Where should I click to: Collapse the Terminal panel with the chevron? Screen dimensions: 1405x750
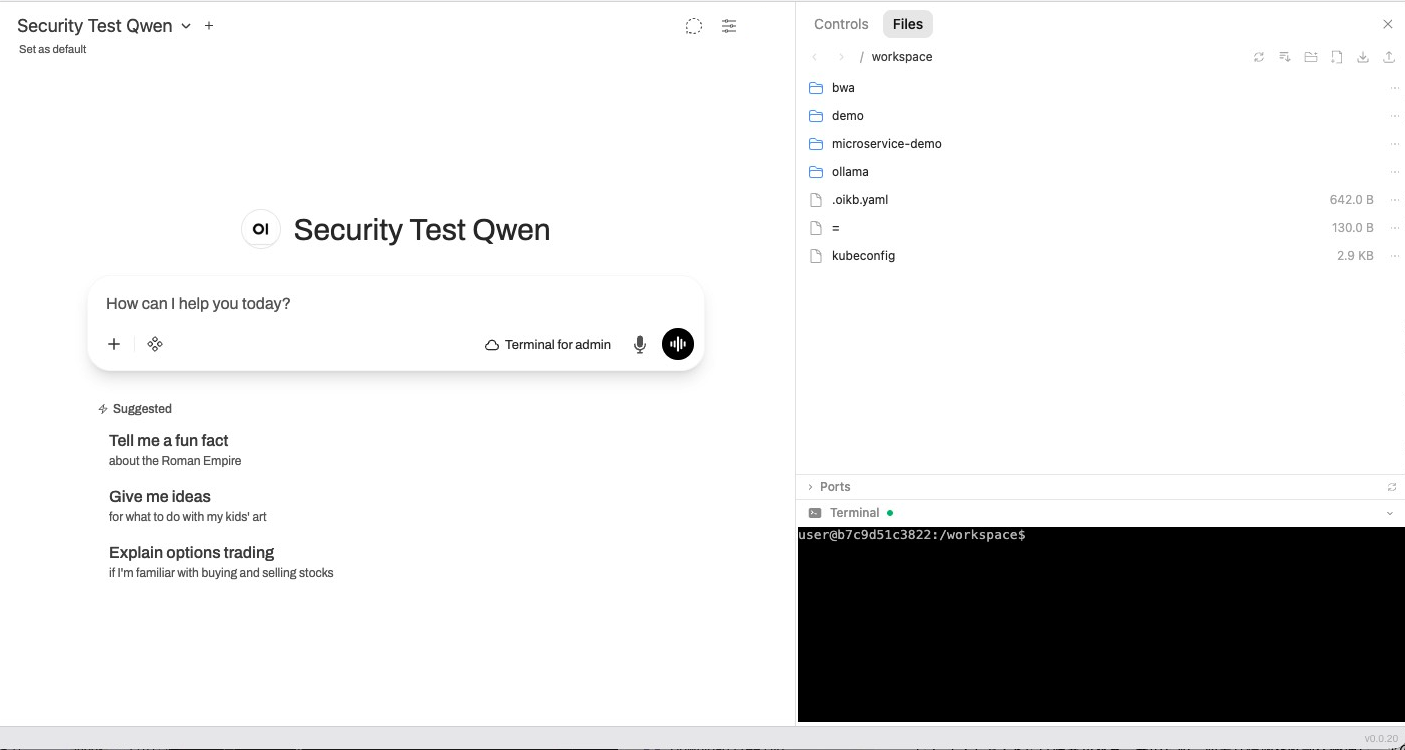click(1390, 513)
